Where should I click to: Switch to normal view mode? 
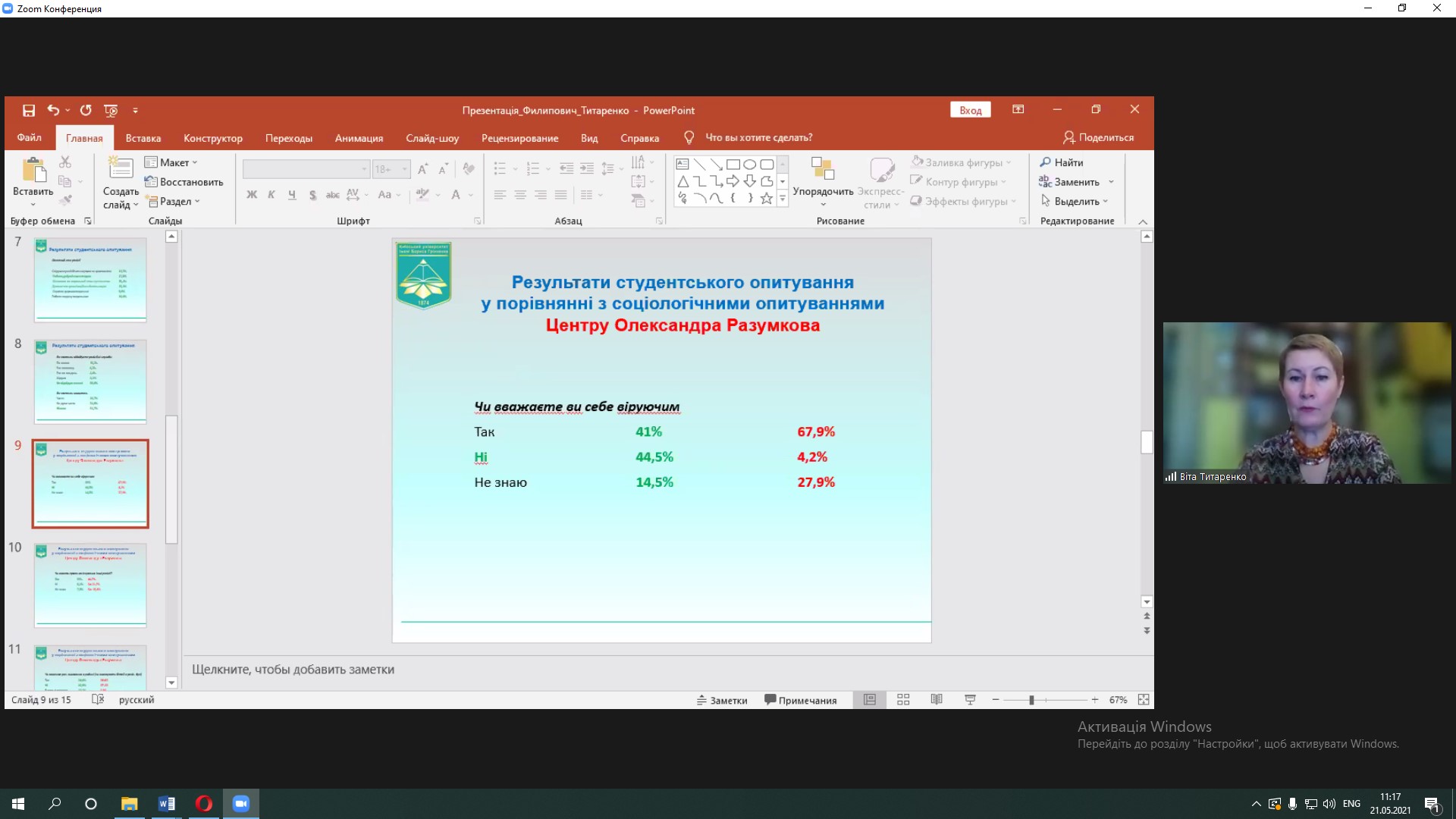(x=870, y=699)
